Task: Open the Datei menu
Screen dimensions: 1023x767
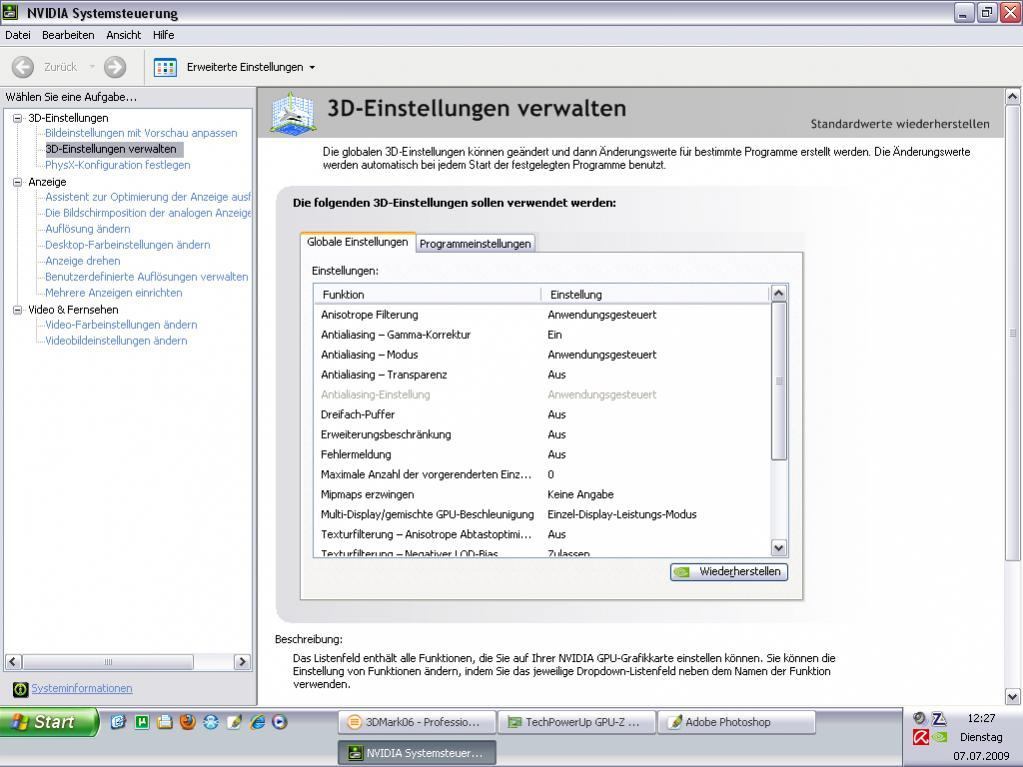Action: click(18, 35)
